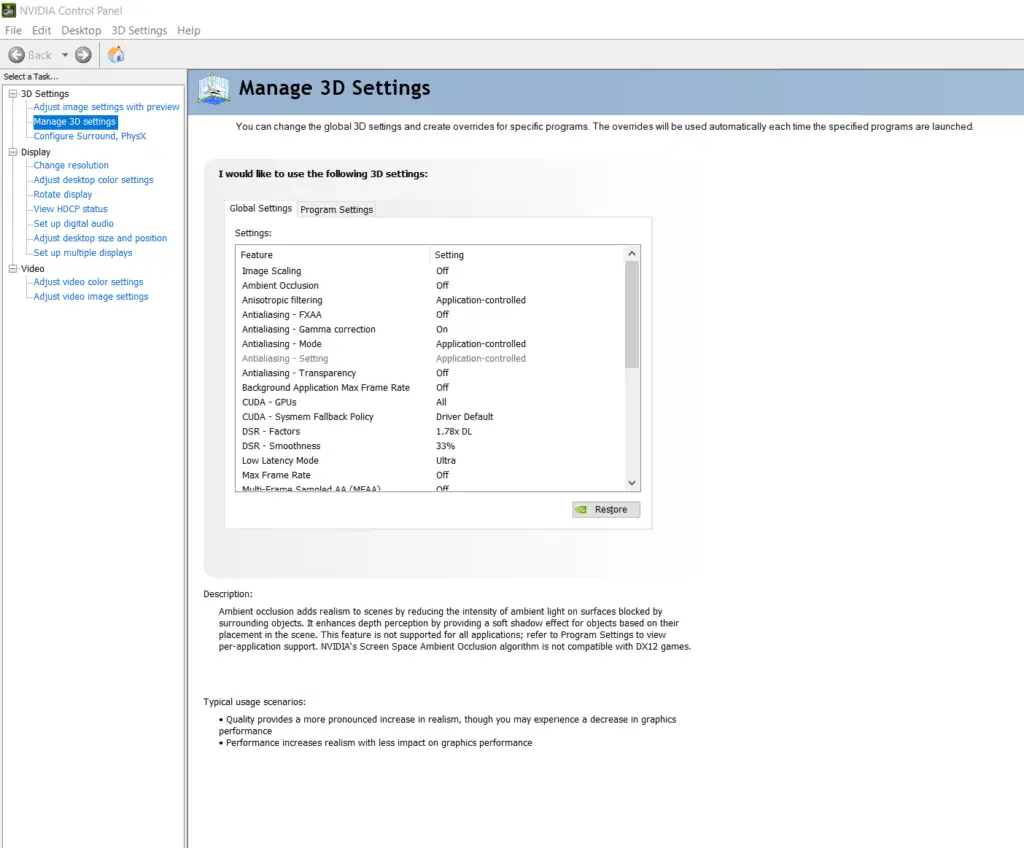The height and width of the screenshot is (848, 1024).
Task: Click the Setting column header
Action: pyautogui.click(x=526, y=254)
